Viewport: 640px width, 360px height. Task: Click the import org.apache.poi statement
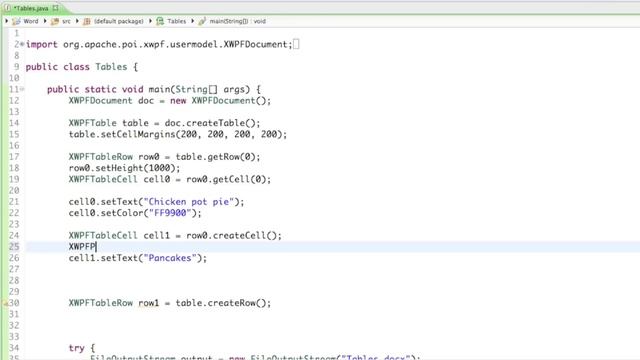click(x=159, y=44)
